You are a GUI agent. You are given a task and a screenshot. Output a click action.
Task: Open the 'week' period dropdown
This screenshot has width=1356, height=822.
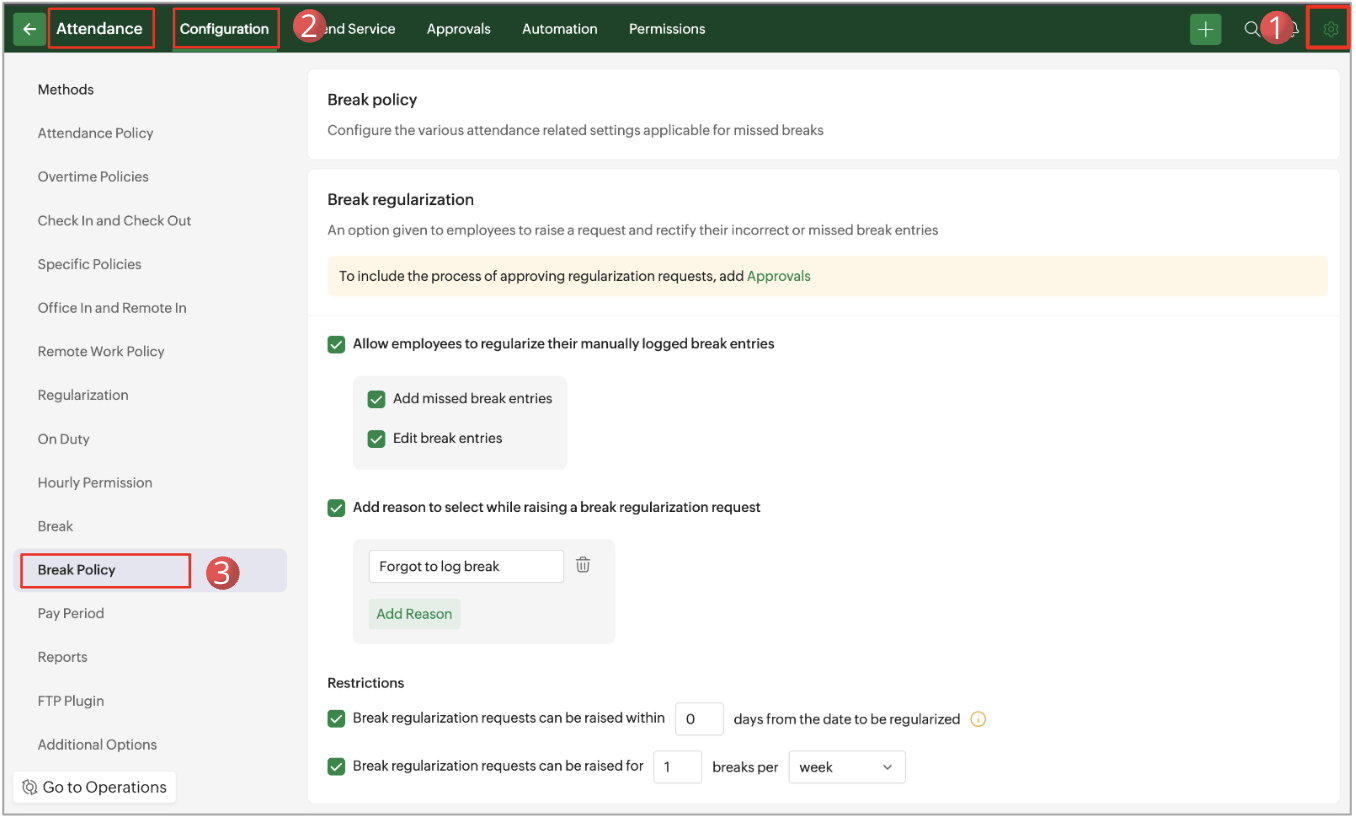(846, 767)
